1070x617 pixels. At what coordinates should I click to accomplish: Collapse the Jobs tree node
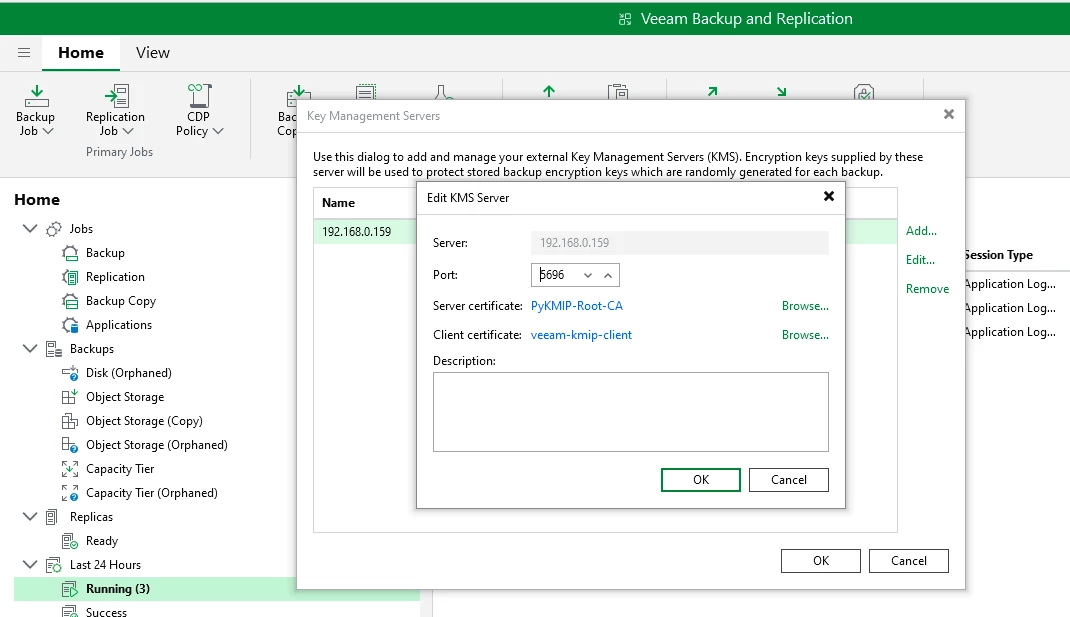(x=29, y=229)
